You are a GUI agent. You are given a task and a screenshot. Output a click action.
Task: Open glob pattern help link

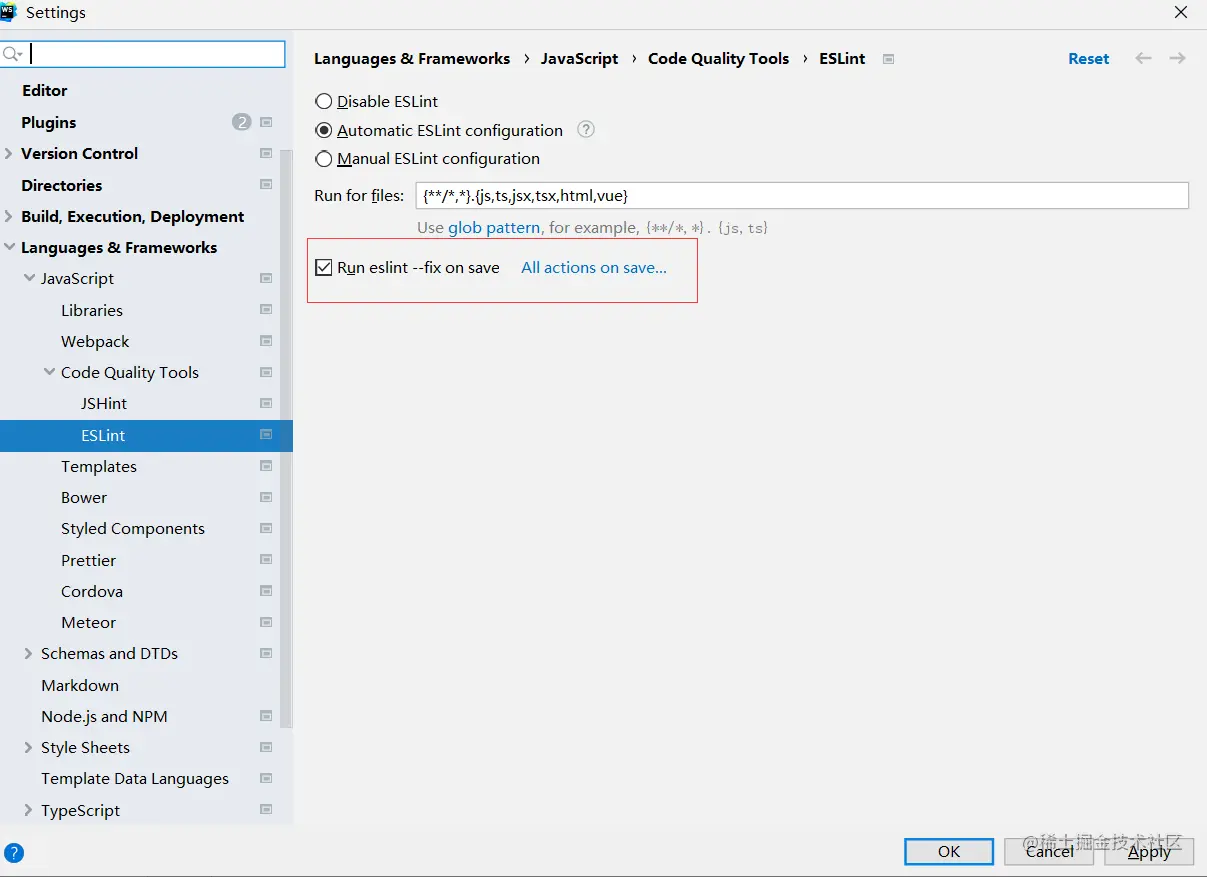coord(494,227)
